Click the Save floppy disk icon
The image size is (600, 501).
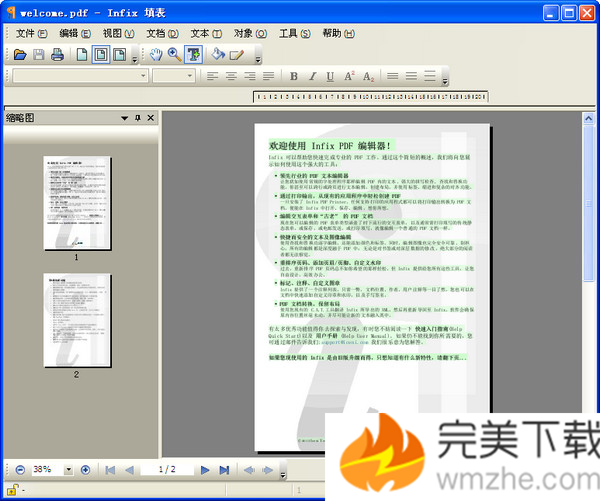pos(39,55)
